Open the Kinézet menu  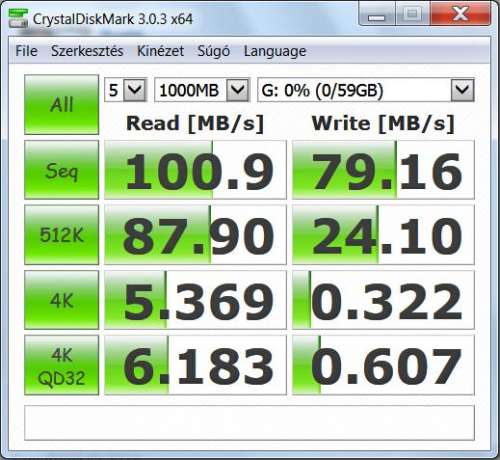160,51
